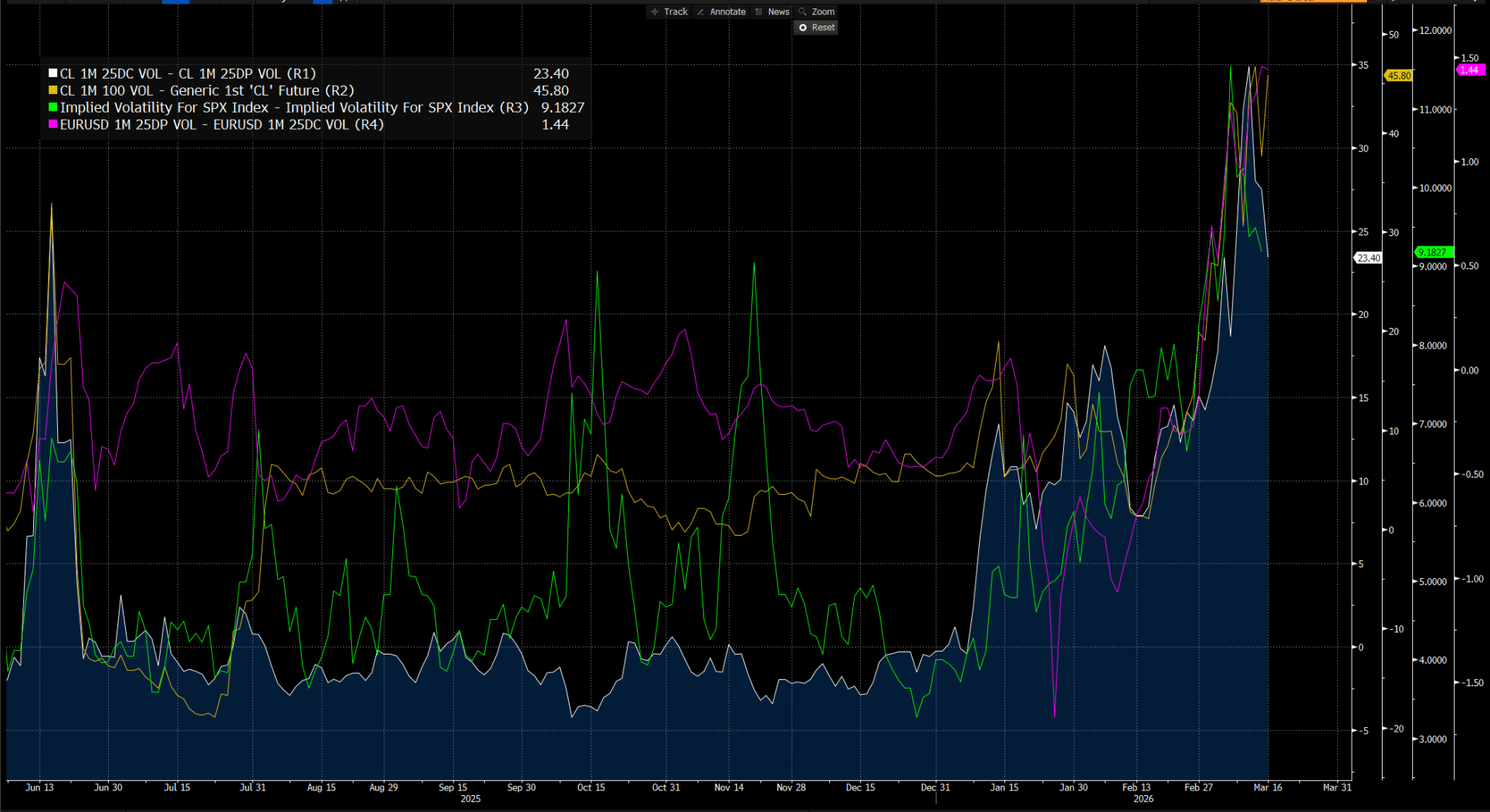Click the Jun 13 date on time axis

39,787
